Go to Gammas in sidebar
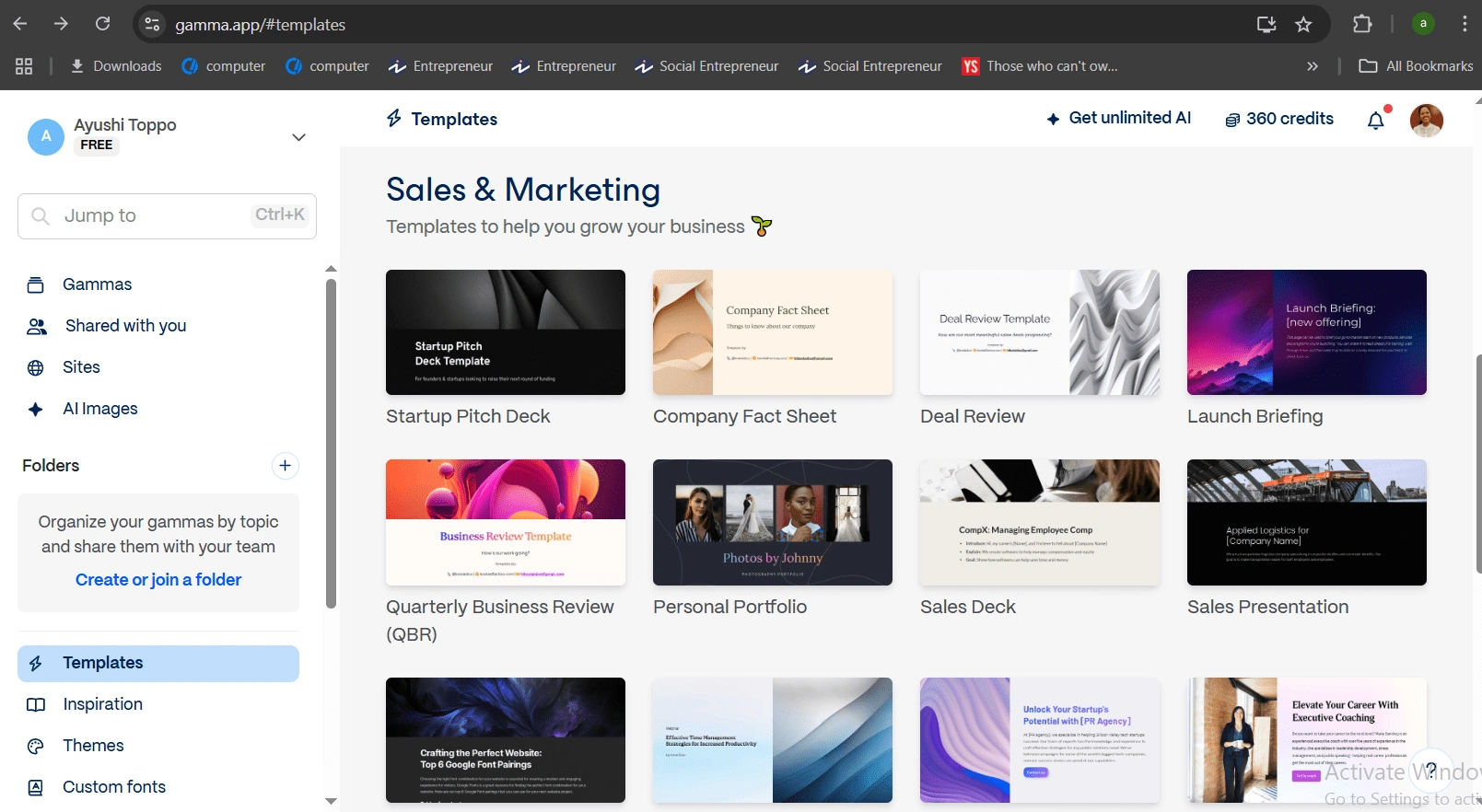This screenshot has width=1482, height=812. click(97, 284)
